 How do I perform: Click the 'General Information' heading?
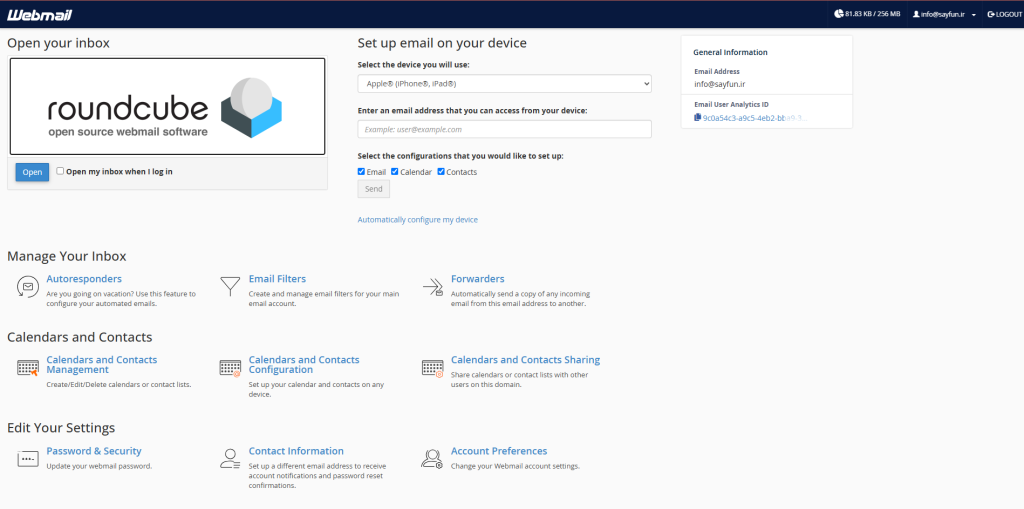pos(730,52)
